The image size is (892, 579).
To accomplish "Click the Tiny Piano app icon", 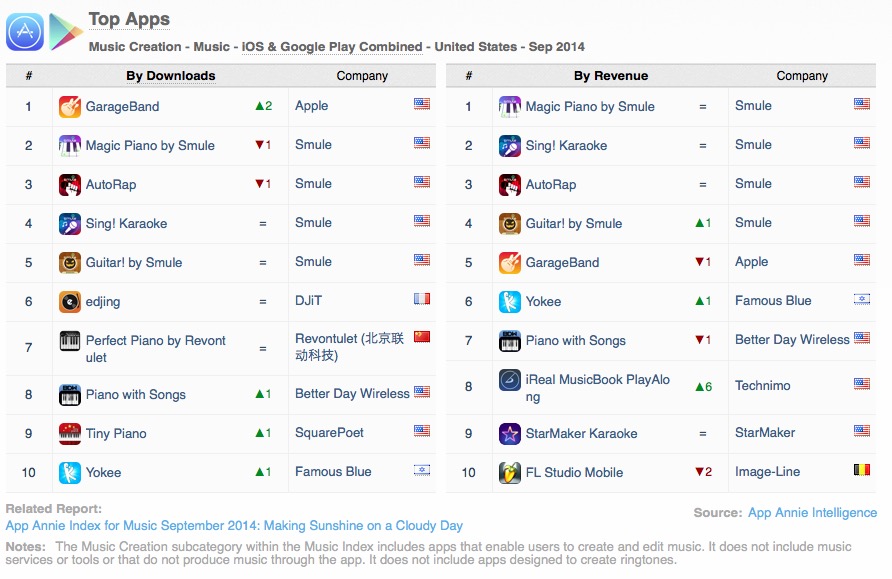I will coord(69,433).
